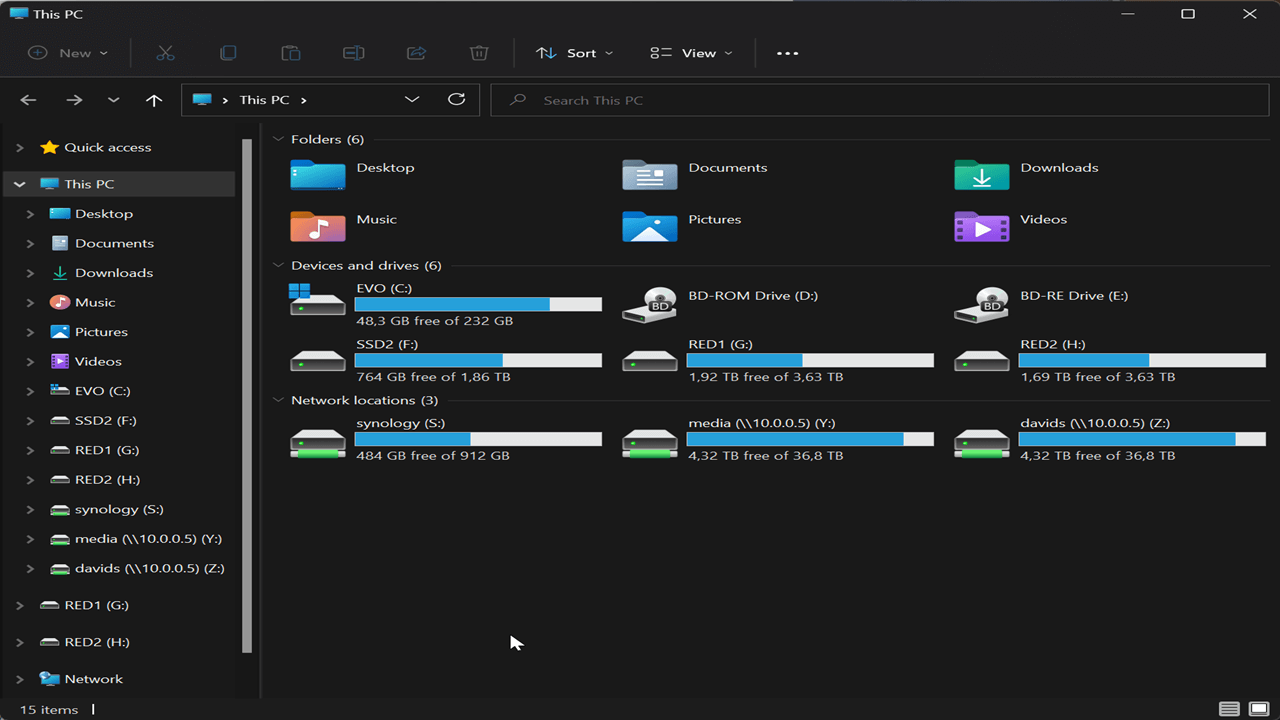Collapse the Network locations section

pos(278,400)
